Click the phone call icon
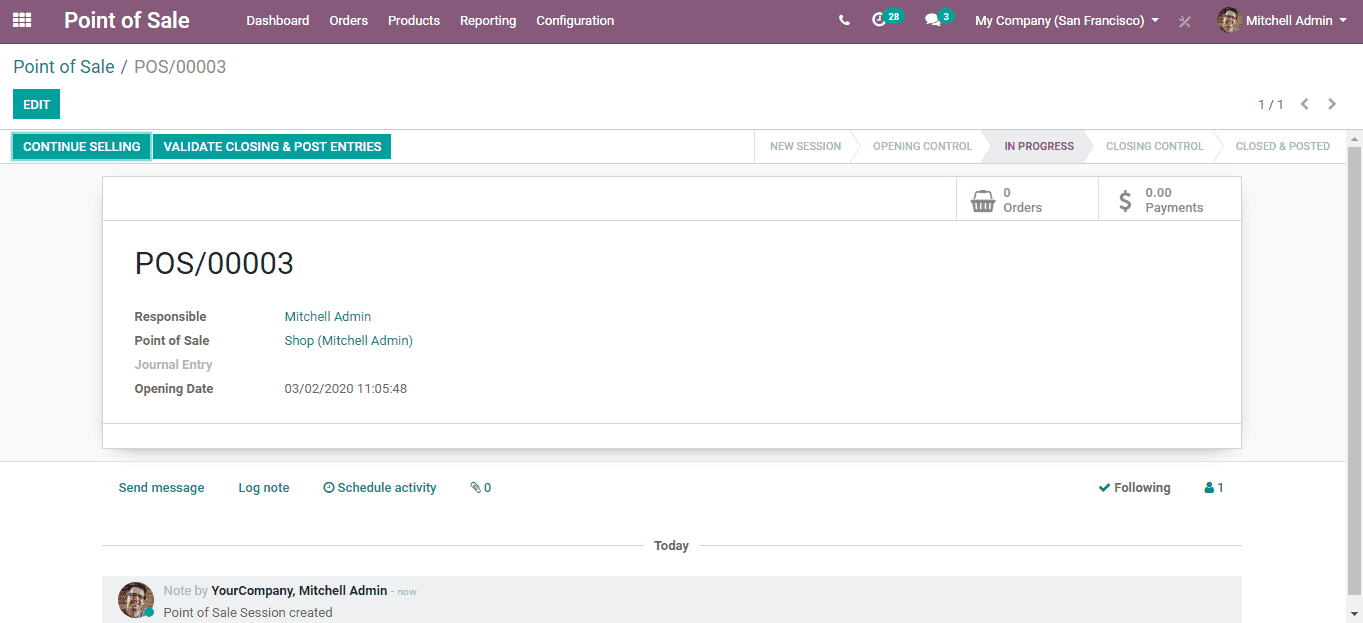 (x=844, y=20)
